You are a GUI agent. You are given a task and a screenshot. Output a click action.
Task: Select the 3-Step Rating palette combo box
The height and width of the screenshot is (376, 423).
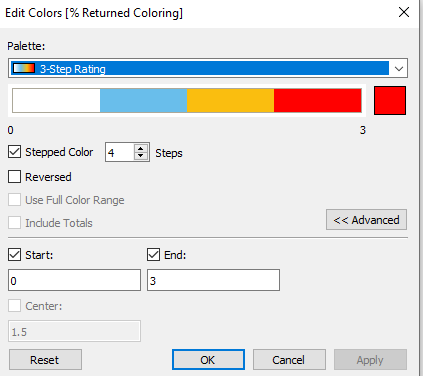pos(208,68)
